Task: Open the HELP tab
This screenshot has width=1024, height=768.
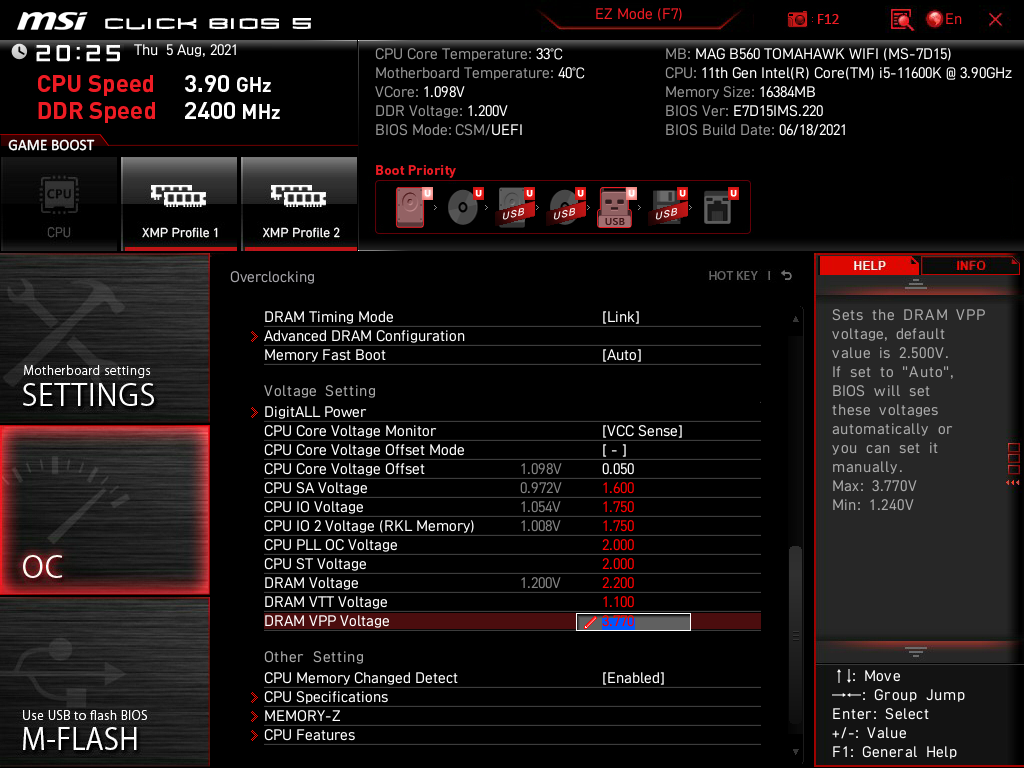Action: [x=869, y=266]
